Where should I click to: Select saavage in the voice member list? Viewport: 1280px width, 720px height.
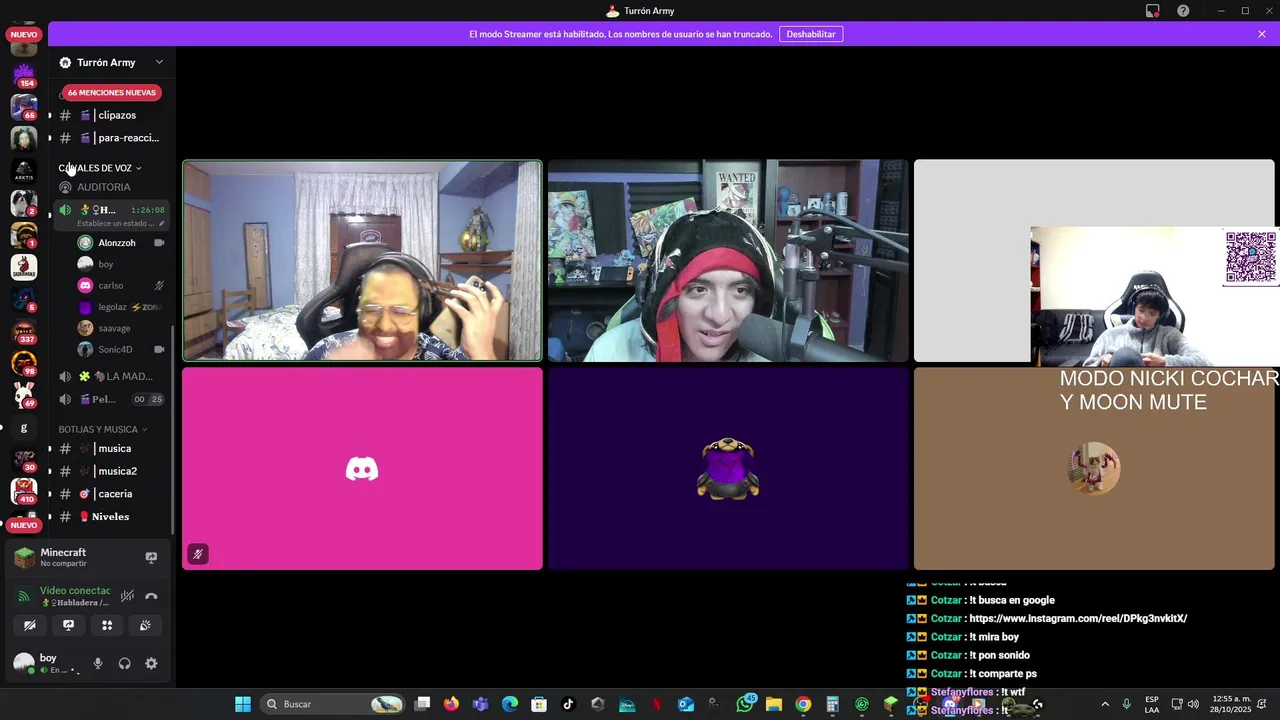pyautogui.click(x=121, y=328)
